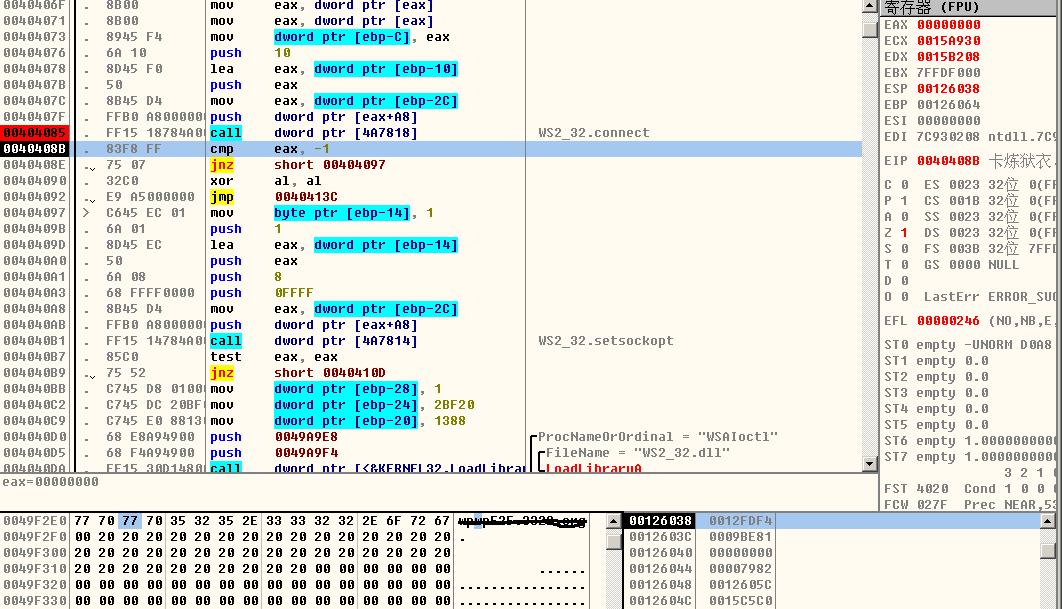Select EIP register value 0040408B
Image resolution: width=1062 pixels, height=609 pixels.
[x=948, y=161]
